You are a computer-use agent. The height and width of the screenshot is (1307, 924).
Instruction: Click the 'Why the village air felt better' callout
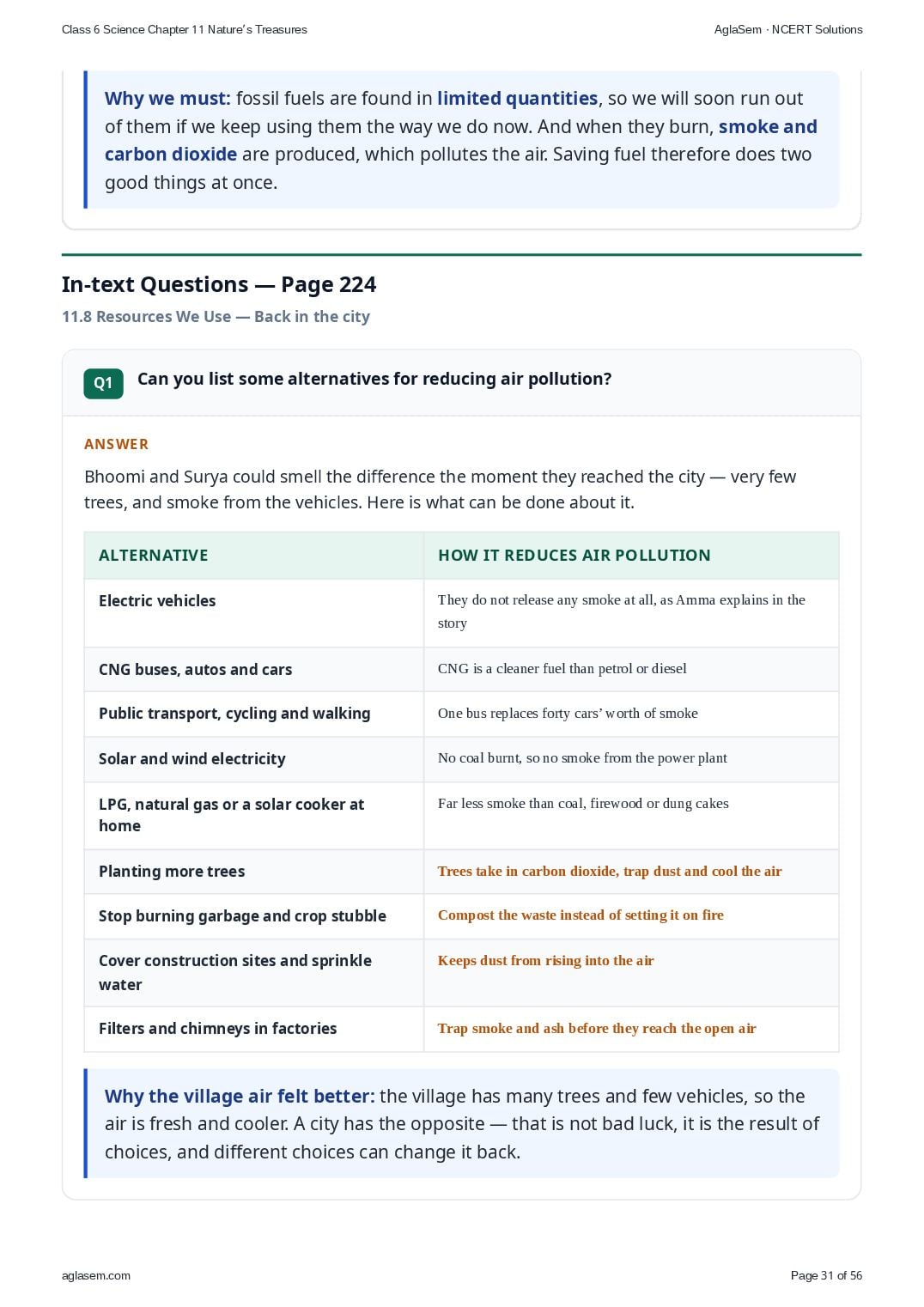pos(462,1123)
